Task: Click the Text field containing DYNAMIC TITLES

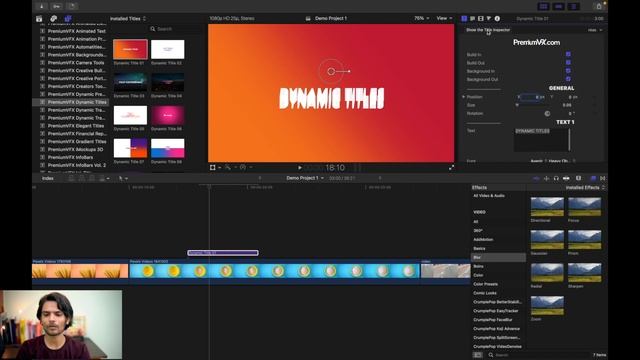Action: tap(542, 140)
